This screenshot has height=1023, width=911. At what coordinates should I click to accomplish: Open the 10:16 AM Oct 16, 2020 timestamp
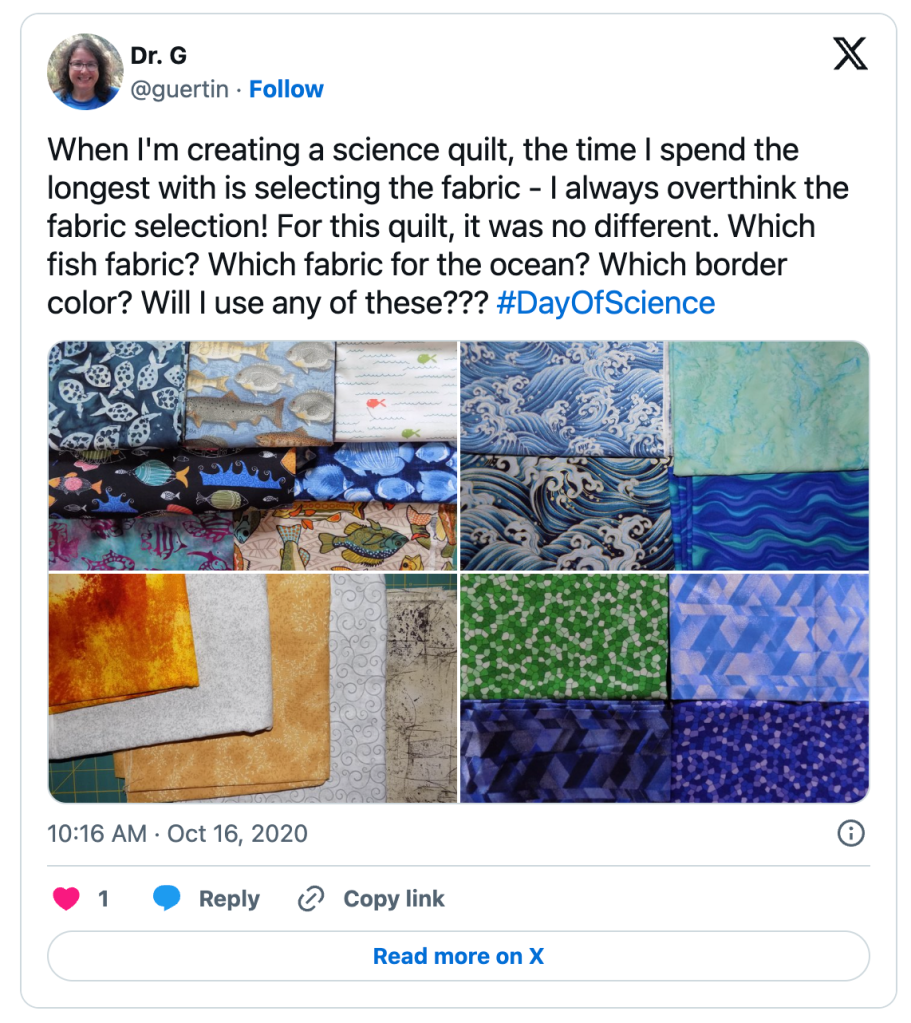pos(177,833)
